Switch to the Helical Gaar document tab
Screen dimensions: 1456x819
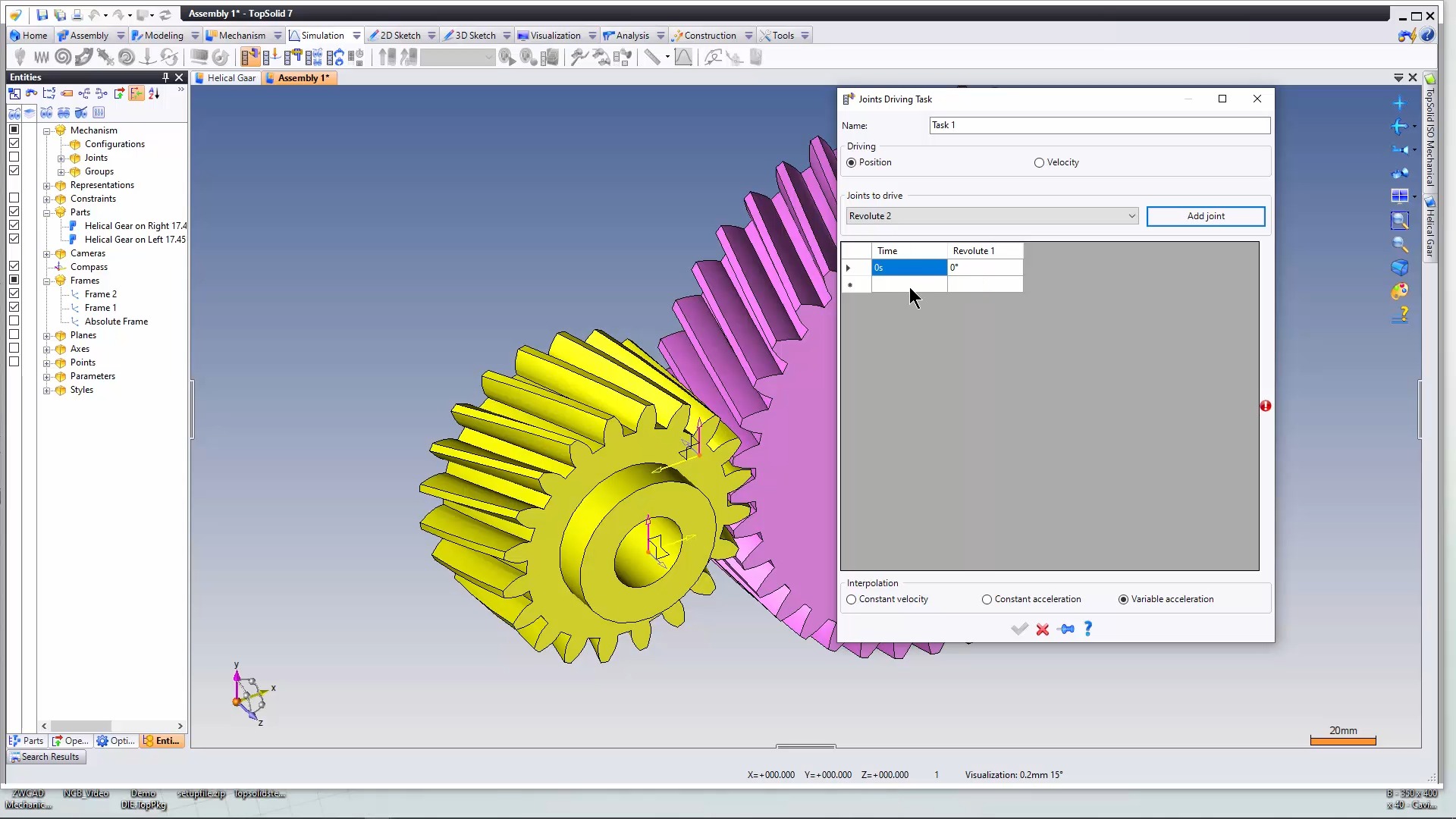tap(226, 78)
